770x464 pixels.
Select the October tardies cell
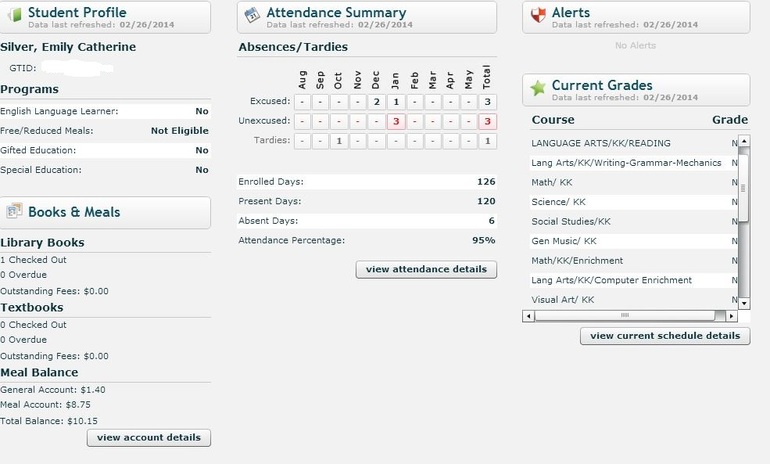click(338, 141)
